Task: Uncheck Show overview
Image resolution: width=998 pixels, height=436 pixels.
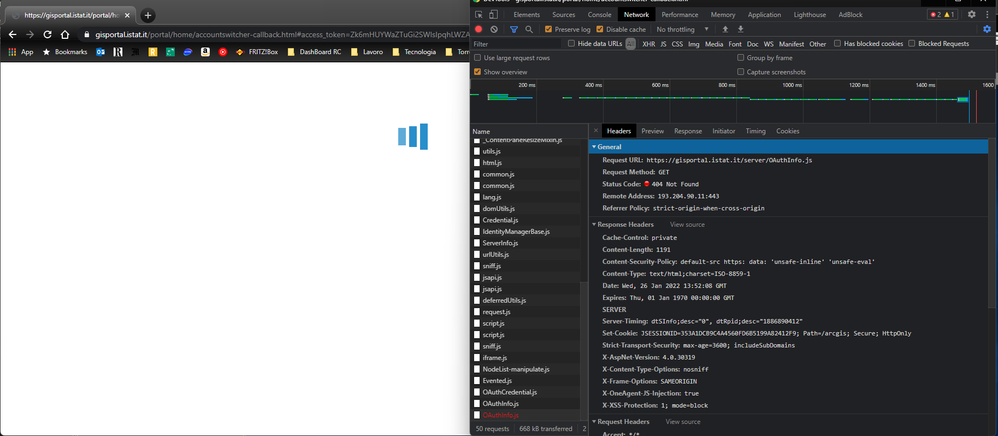Action: tap(477, 72)
